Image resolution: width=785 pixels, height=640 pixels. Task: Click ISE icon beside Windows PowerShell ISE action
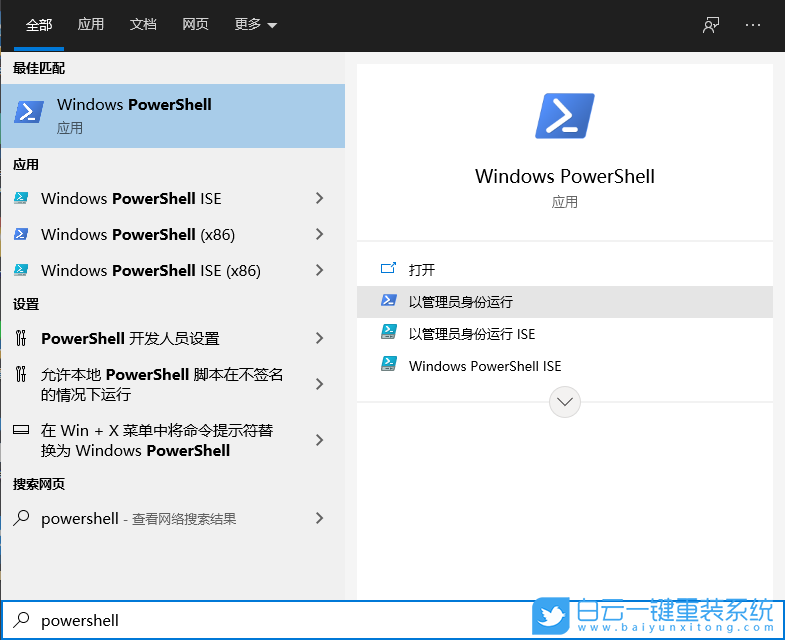tap(388, 364)
